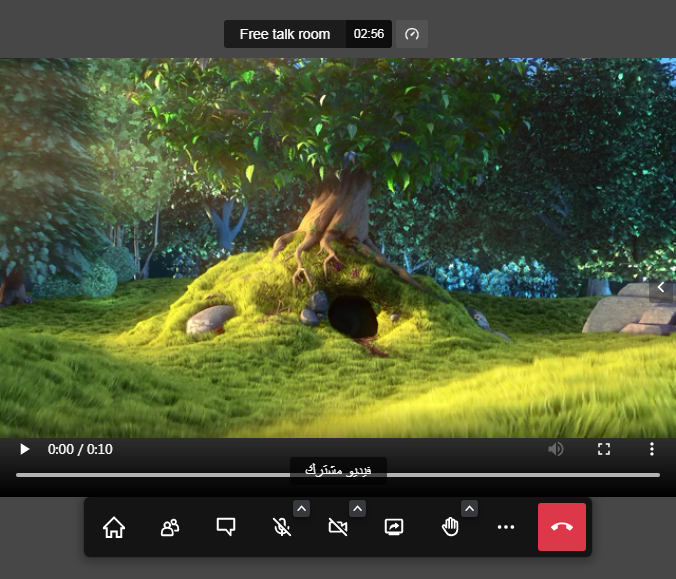Enter video fullscreen mode

point(604,449)
